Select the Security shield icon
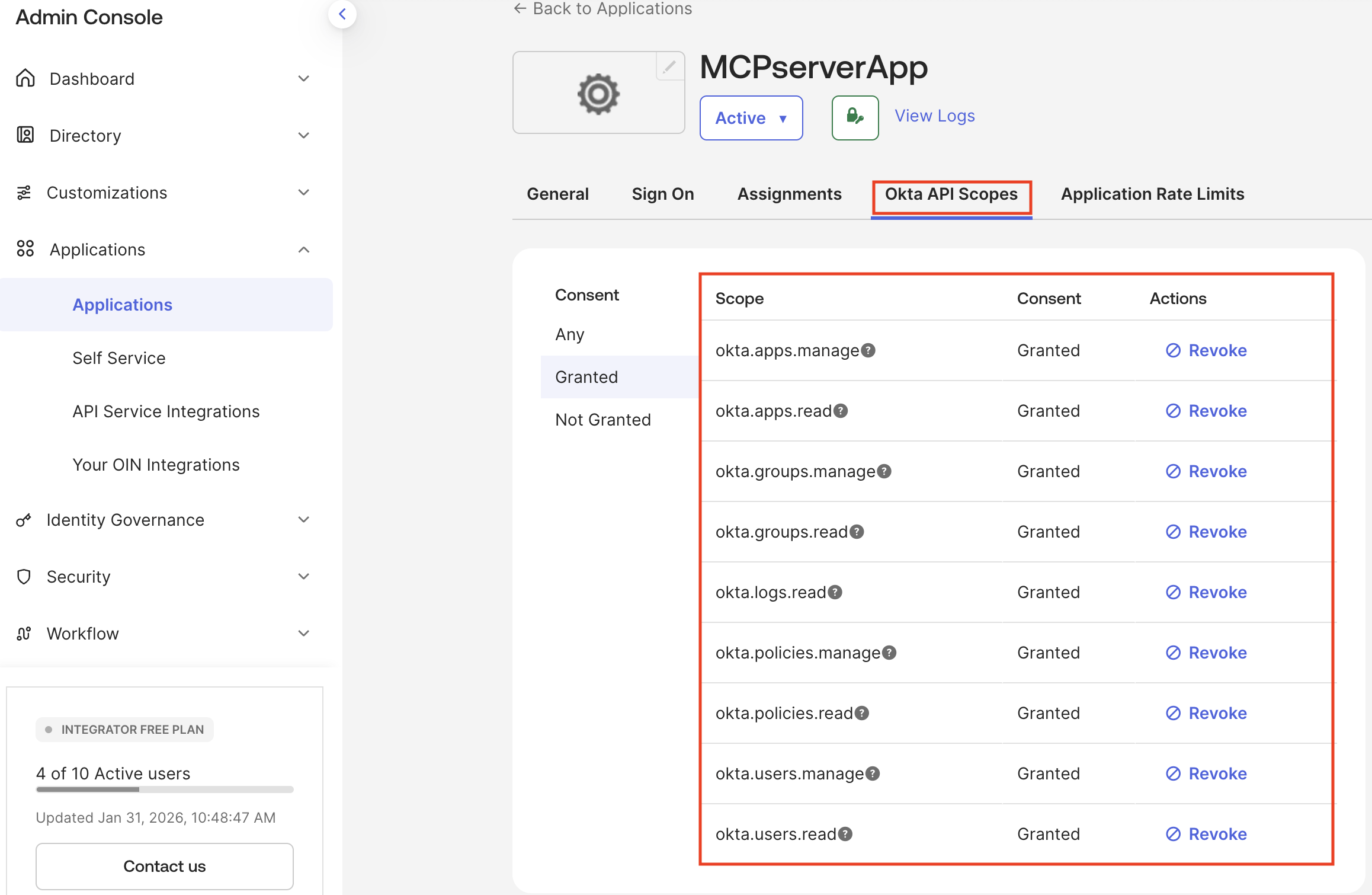This screenshot has height=895, width=1372. tap(23, 576)
